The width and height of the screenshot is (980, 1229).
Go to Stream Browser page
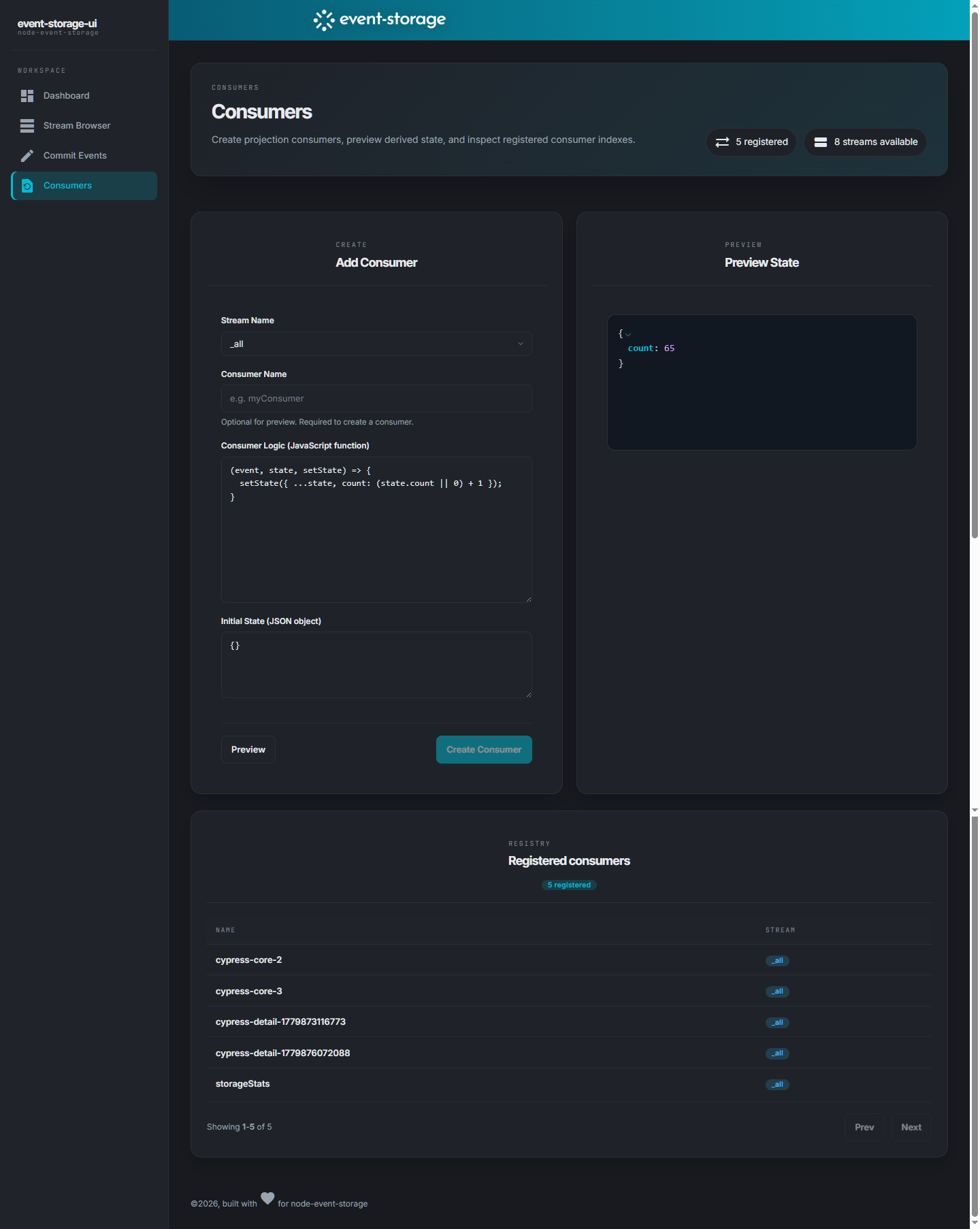(x=84, y=126)
